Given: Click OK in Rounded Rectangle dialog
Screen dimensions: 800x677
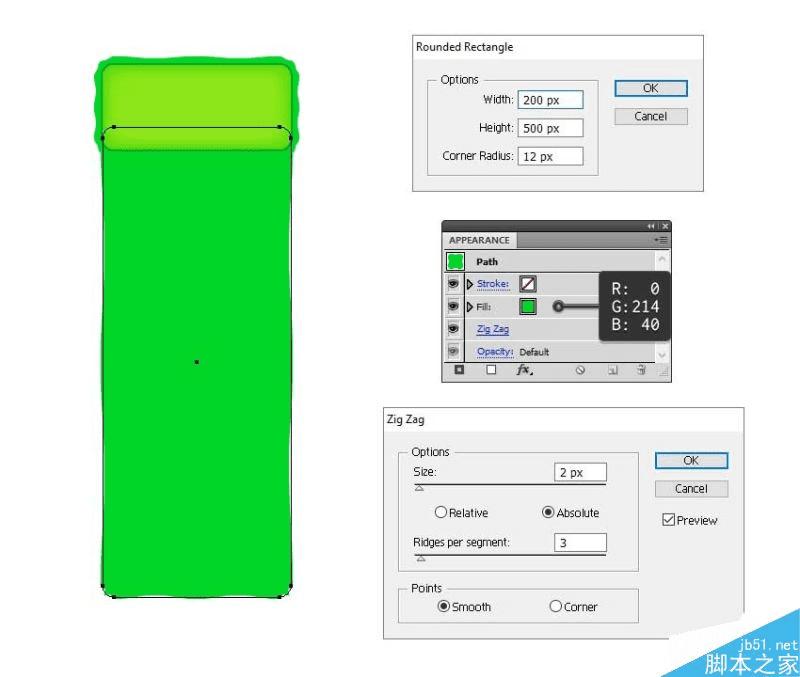Looking at the screenshot, I should point(651,88).
